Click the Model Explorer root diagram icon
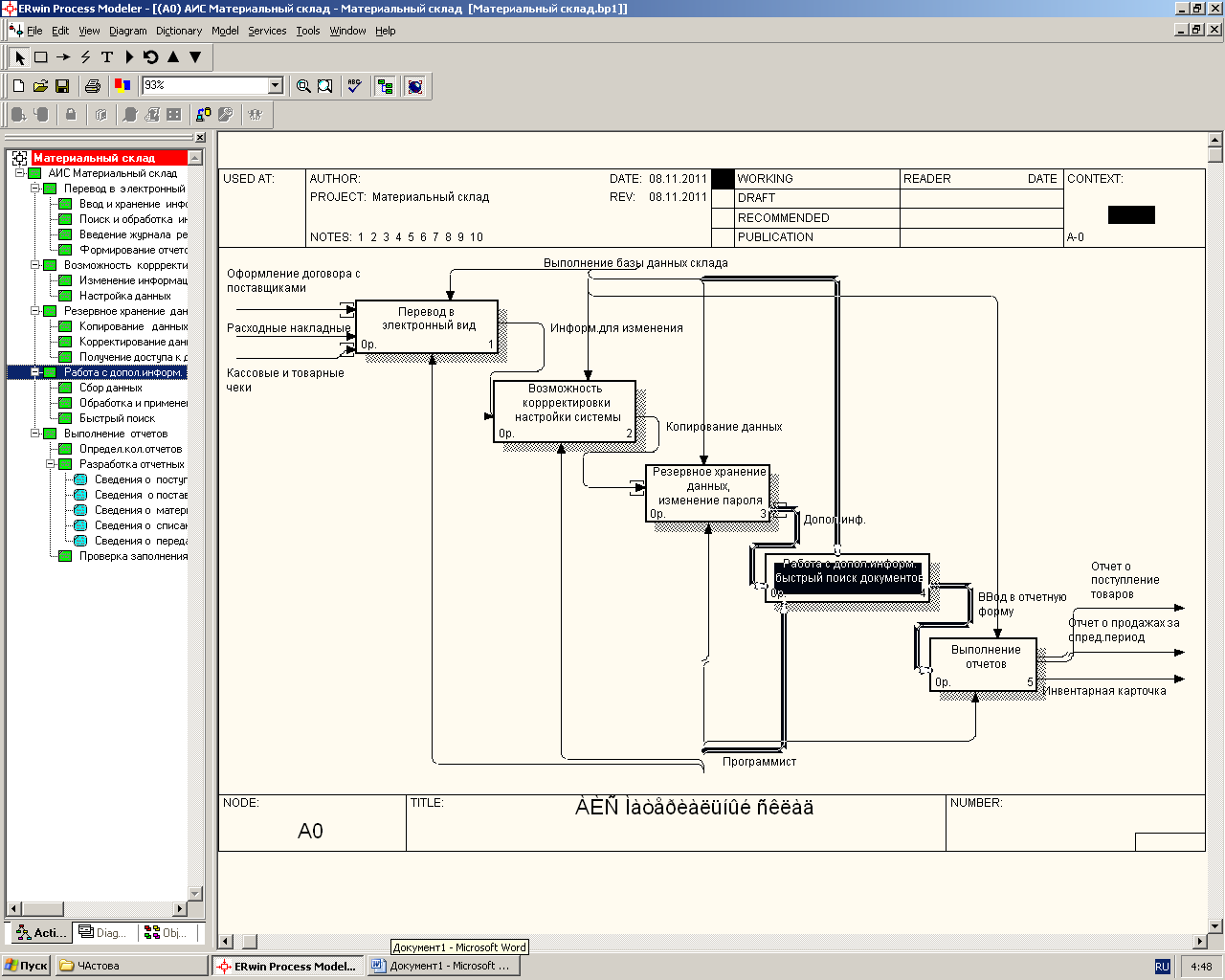Screen dimensions: 1225x980 pos(19,158)
